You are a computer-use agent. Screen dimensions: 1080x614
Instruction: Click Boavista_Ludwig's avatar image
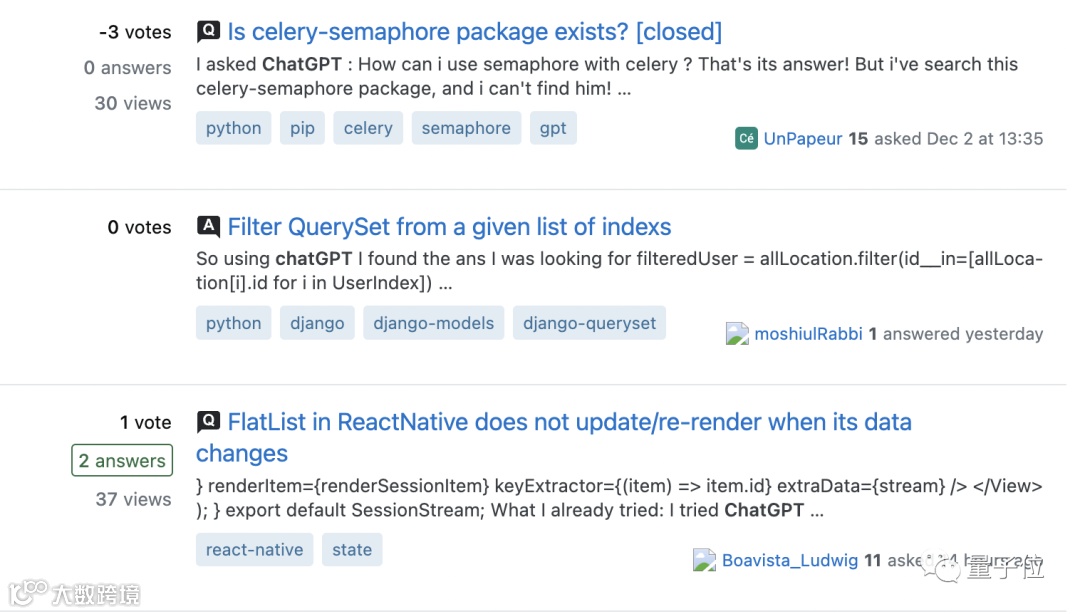click(x=705, y=560)
